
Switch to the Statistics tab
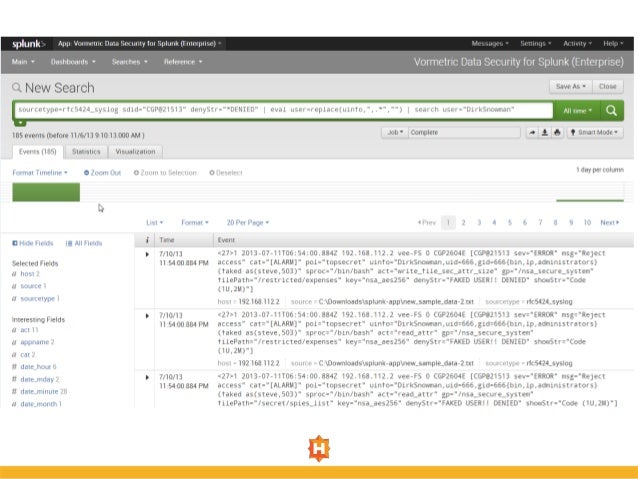coord(86,151)
